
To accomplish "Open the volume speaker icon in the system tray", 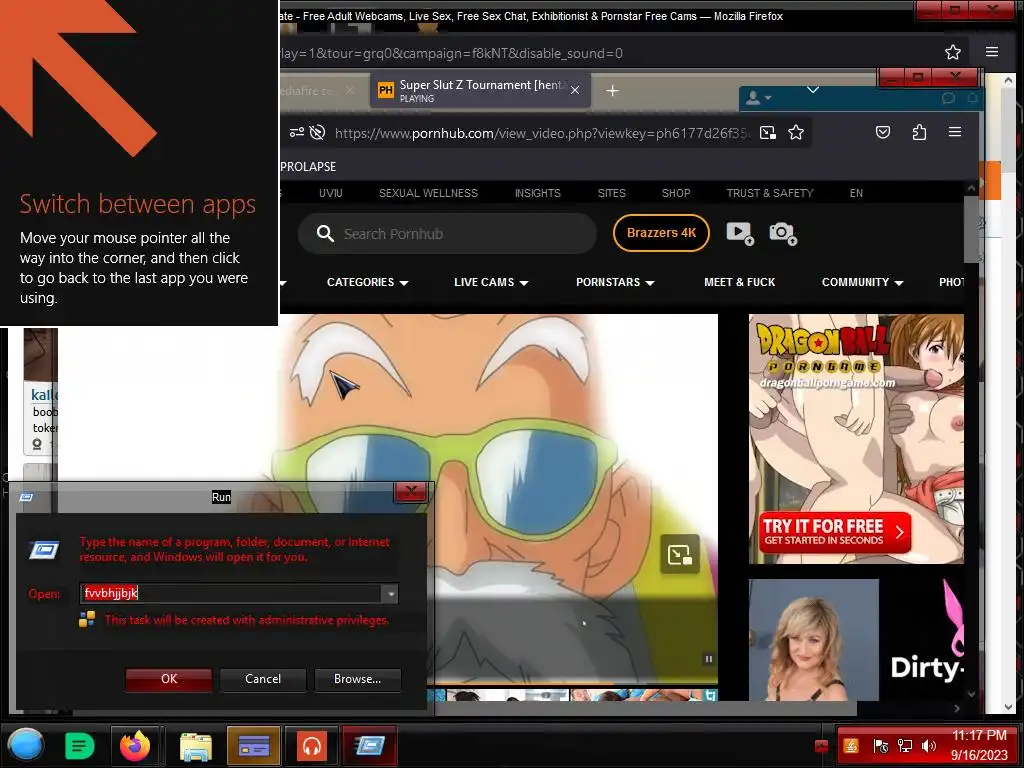I will pyautogui.click(x=928, y=746).
